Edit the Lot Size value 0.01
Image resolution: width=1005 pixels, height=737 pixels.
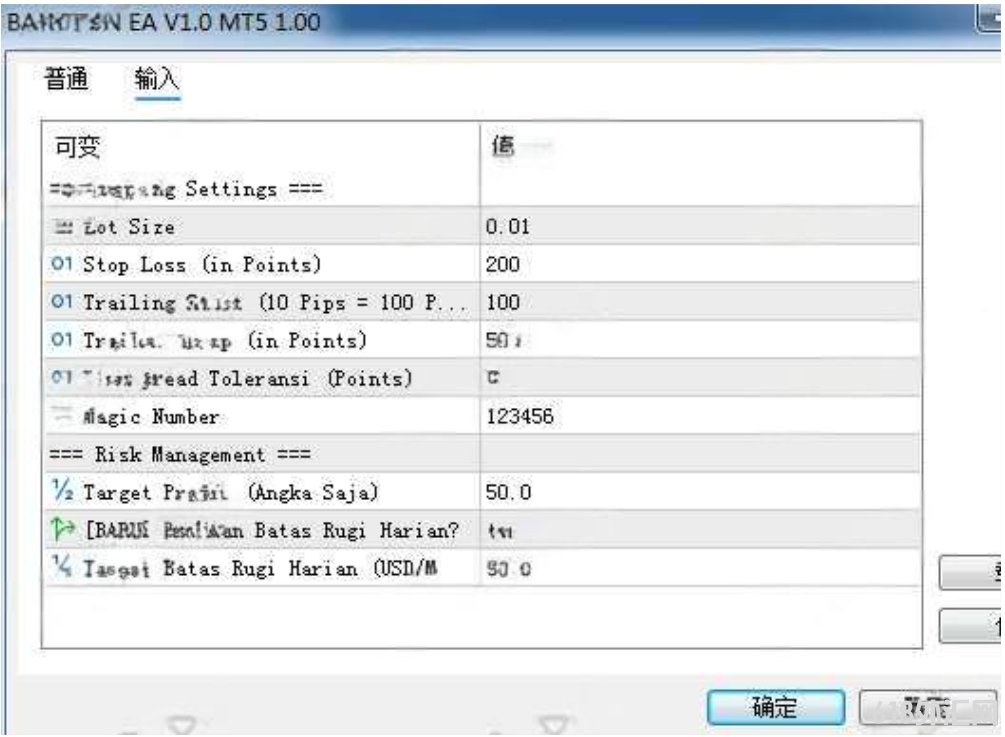[700, 226]
